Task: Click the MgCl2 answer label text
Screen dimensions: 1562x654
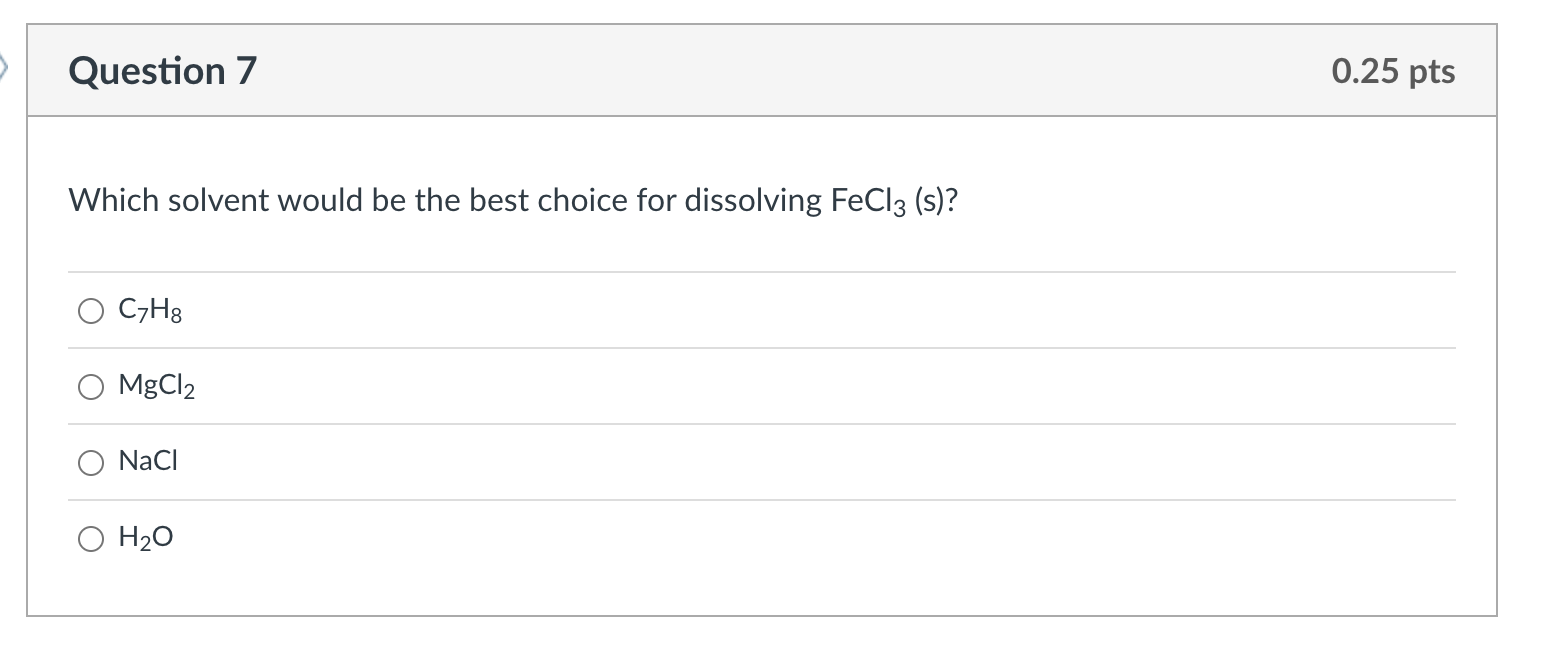Action: click(x=157, y=386)
